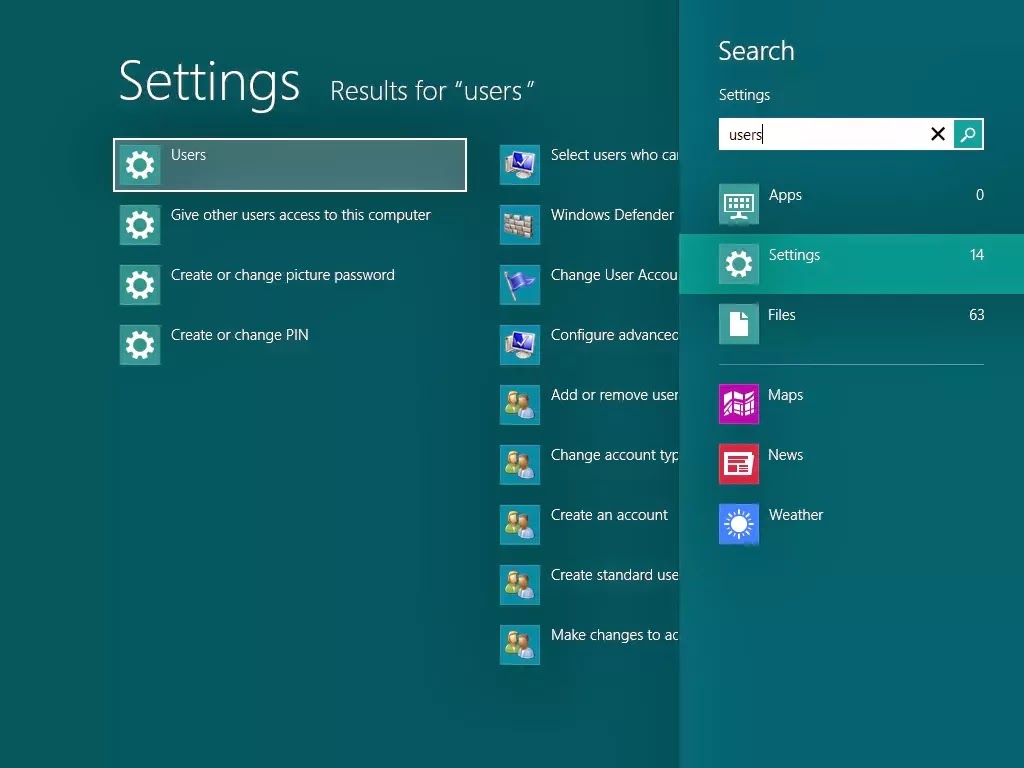The width and height of the screenshot is (1024, 768).
Task: Click the Configure advanced user profile icon
Action: click(520, 344)
